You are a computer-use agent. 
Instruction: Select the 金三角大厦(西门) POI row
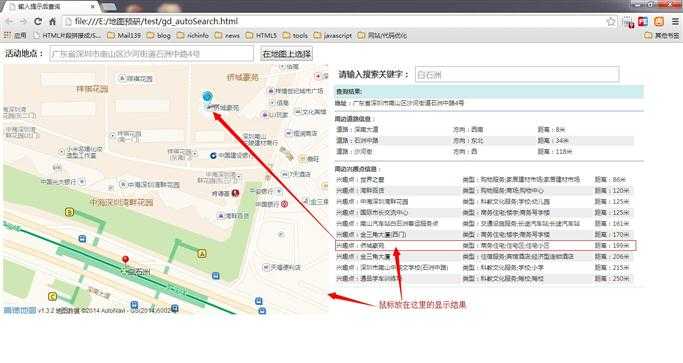tap(484, 234)
